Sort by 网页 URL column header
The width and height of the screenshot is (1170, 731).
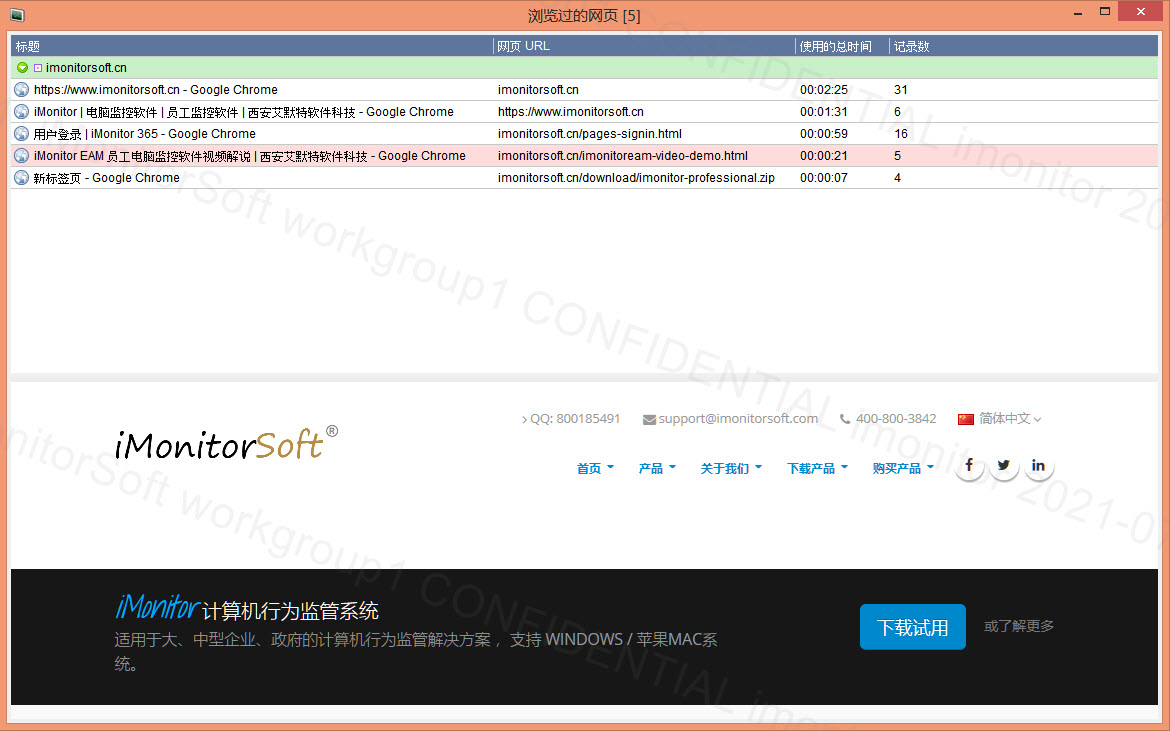[644, 46]
